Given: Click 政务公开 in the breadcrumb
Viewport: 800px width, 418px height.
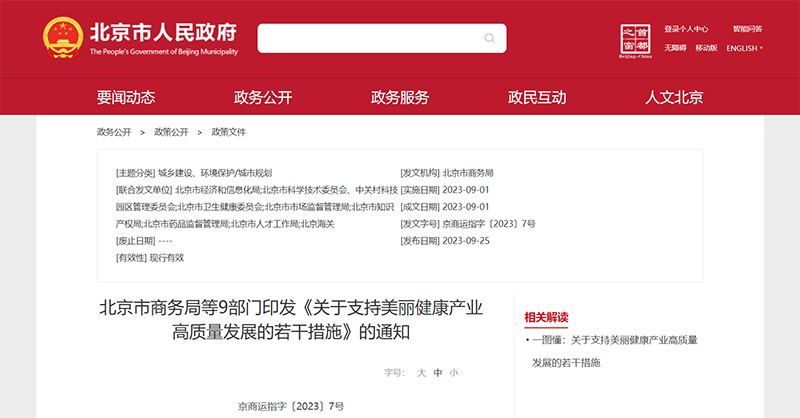Looking at the screenshot, I should click(x=114, y=132).
